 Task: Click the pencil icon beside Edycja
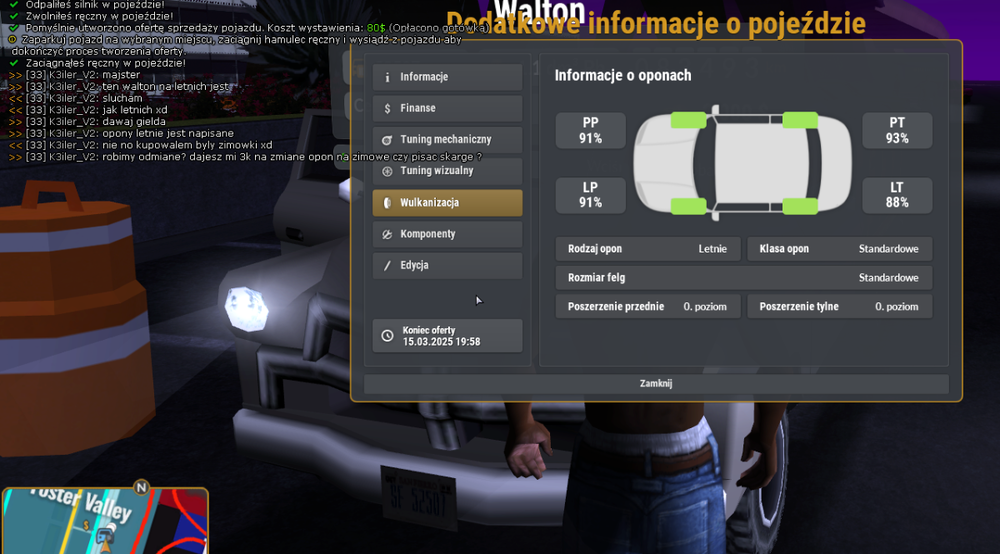click(387, 265)
